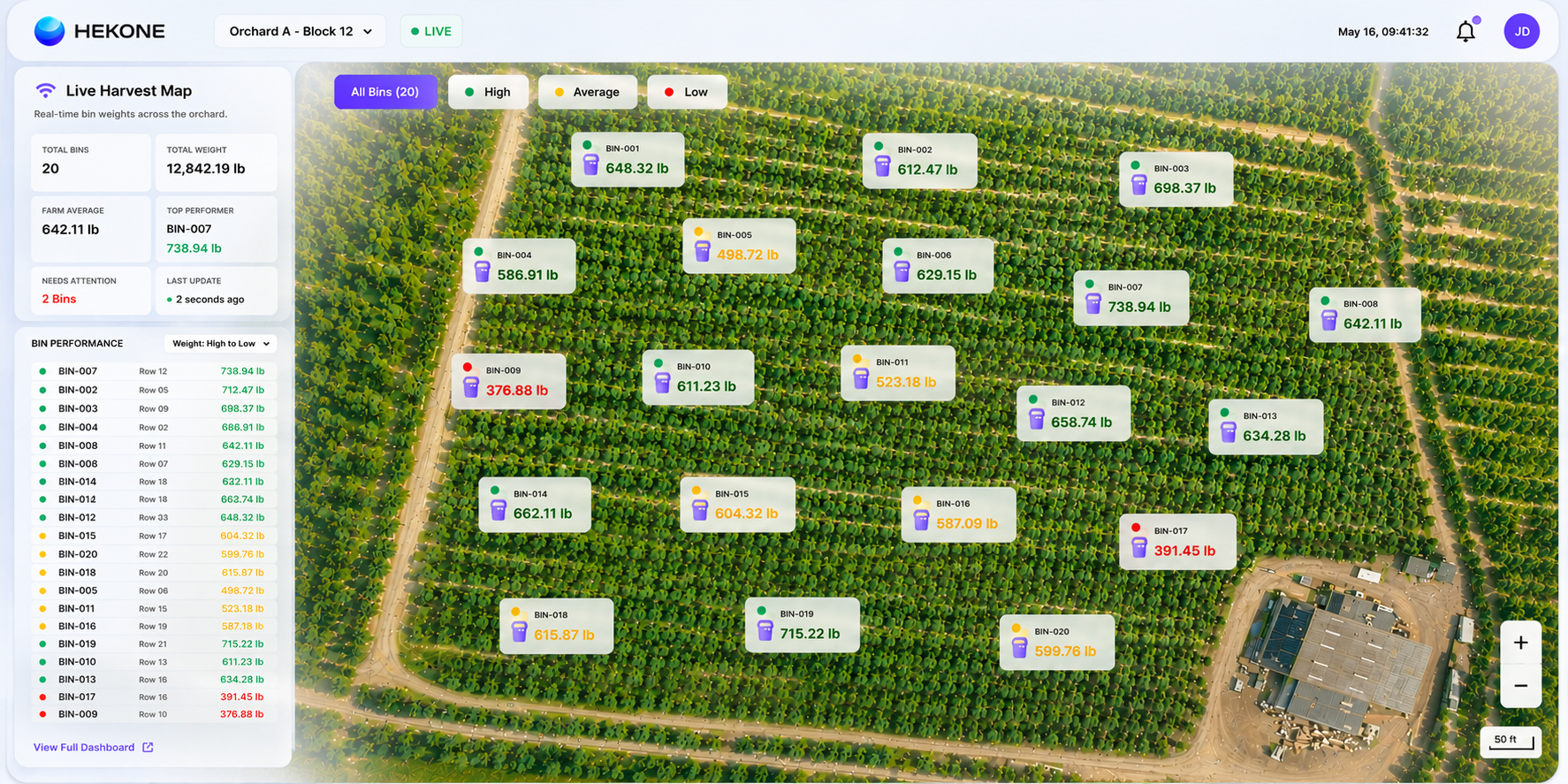This screenshot has height=784, width=1568.
Task: Select the list entry showing 663.74 lb
Action: (154, 499)
